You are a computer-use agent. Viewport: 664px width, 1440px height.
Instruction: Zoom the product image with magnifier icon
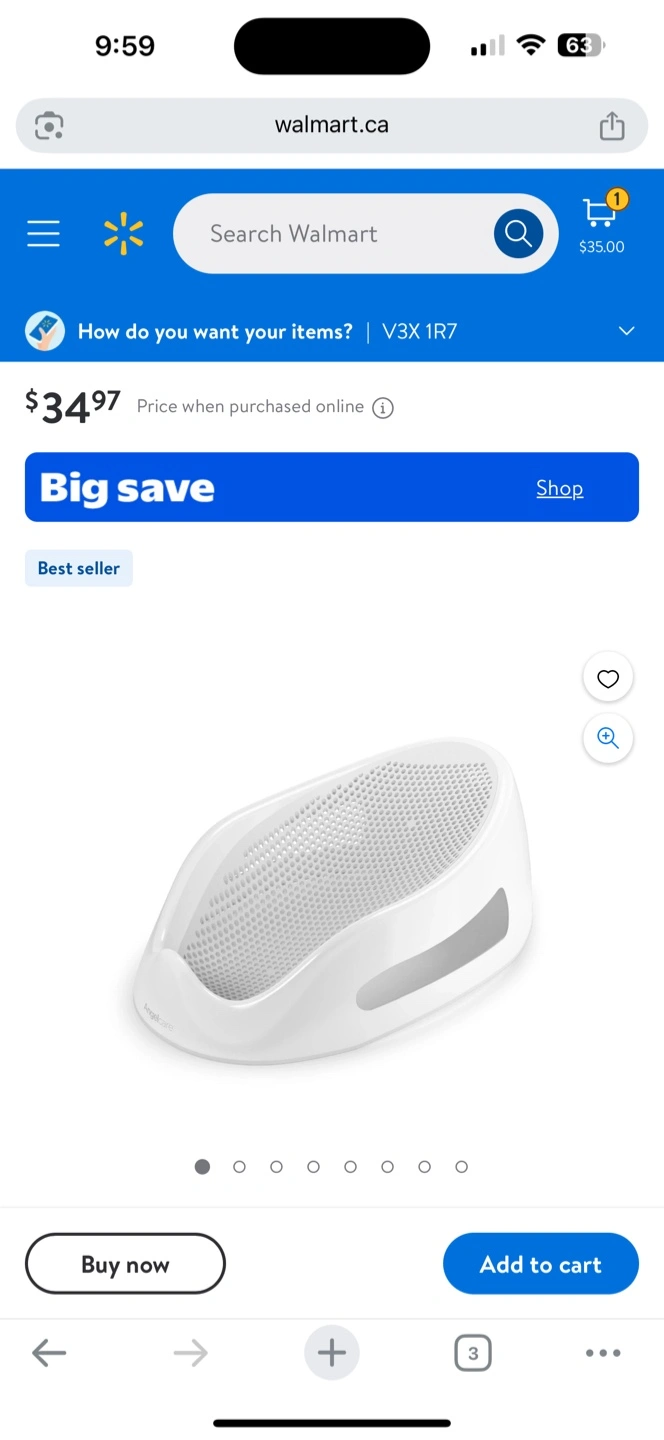(x=608, y=738)
